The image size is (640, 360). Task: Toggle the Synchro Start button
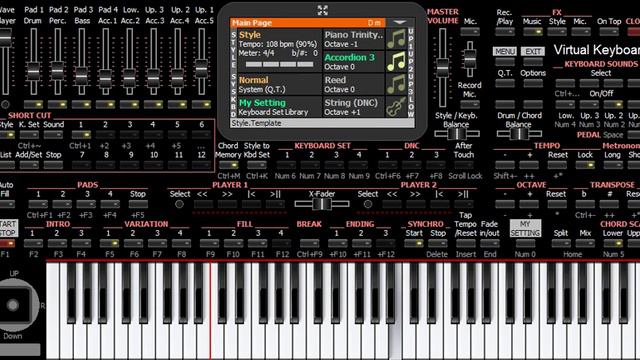coord(414,243)
